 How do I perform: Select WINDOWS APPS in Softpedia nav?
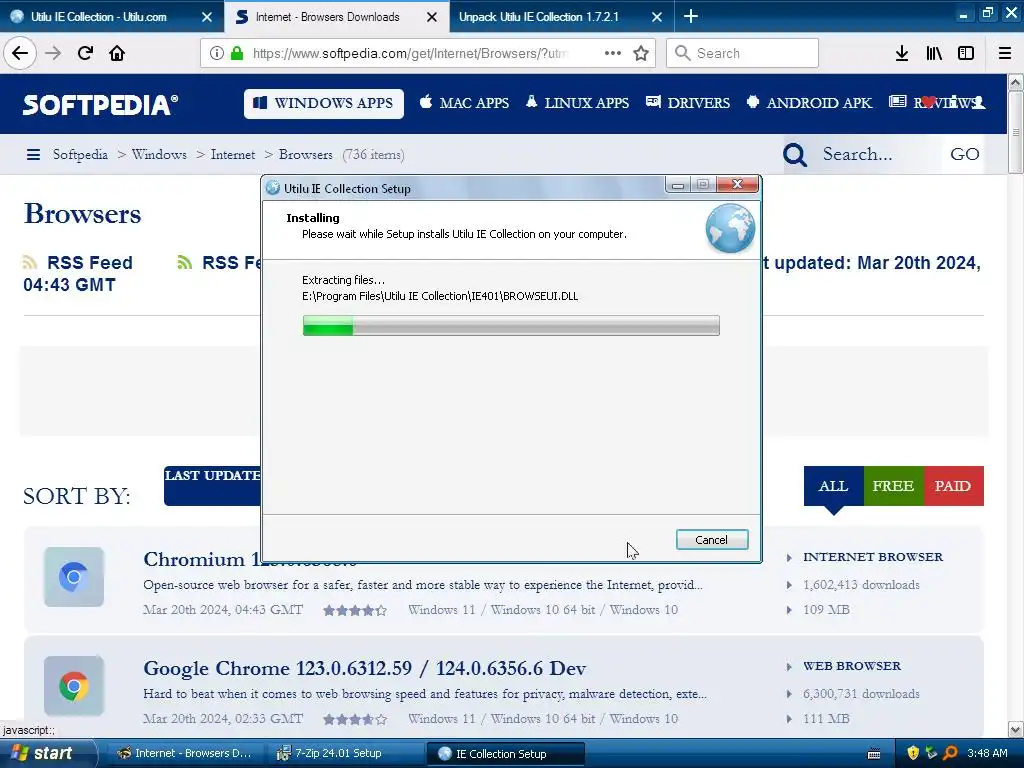[x=324, y=103]
